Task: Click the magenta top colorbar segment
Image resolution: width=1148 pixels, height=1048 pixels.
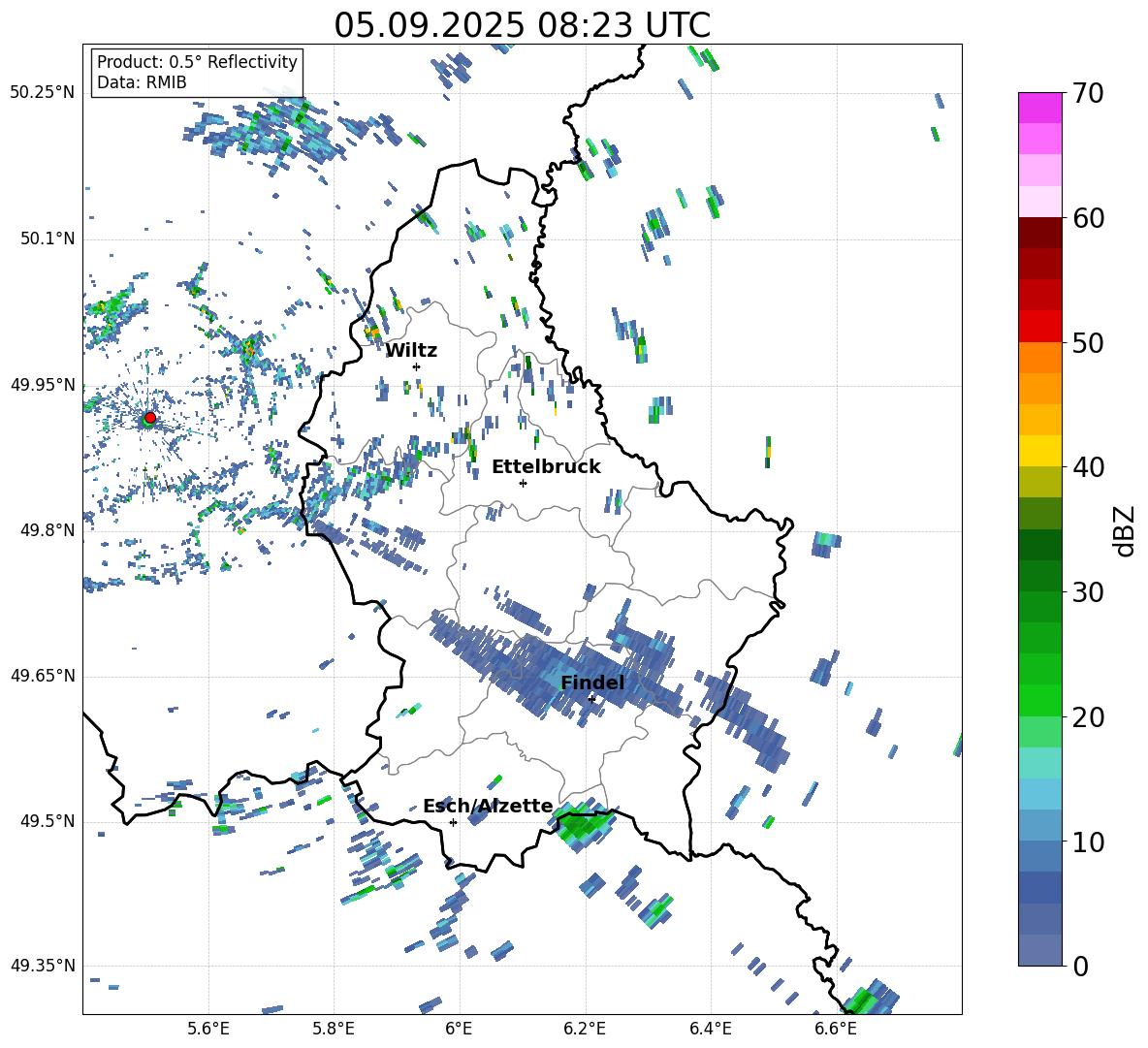Action: (1039, 108)
